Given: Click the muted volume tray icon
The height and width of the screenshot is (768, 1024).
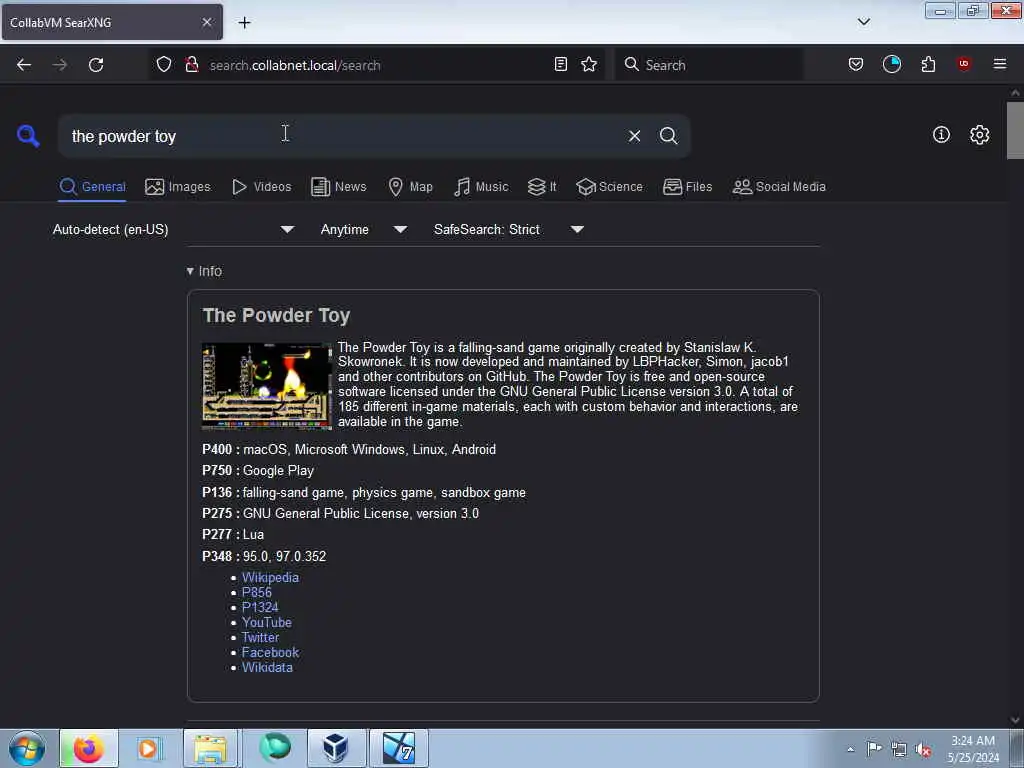Looking at the screenshot, I should [x=923, y=750].
